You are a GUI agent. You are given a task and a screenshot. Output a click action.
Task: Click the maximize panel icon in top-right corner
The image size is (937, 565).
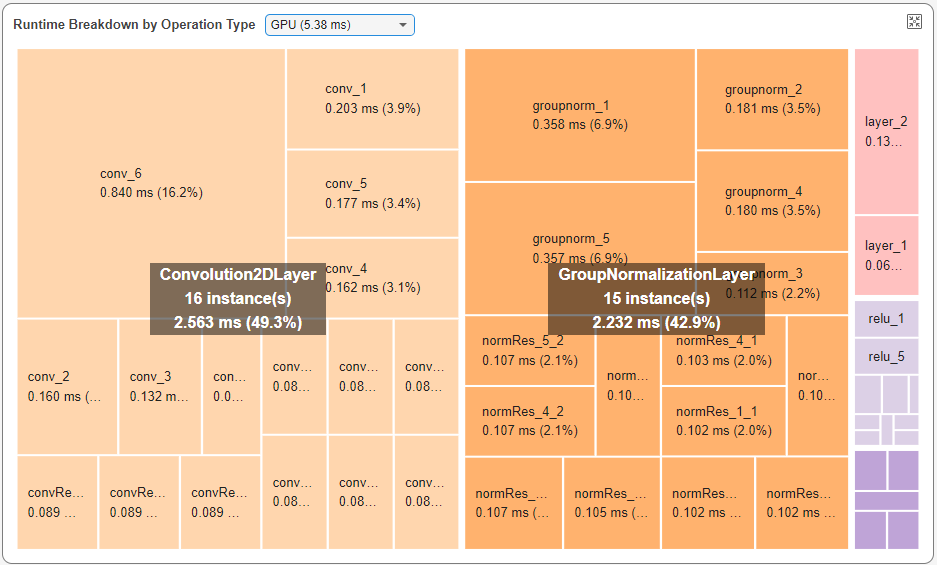coord(913,22)
